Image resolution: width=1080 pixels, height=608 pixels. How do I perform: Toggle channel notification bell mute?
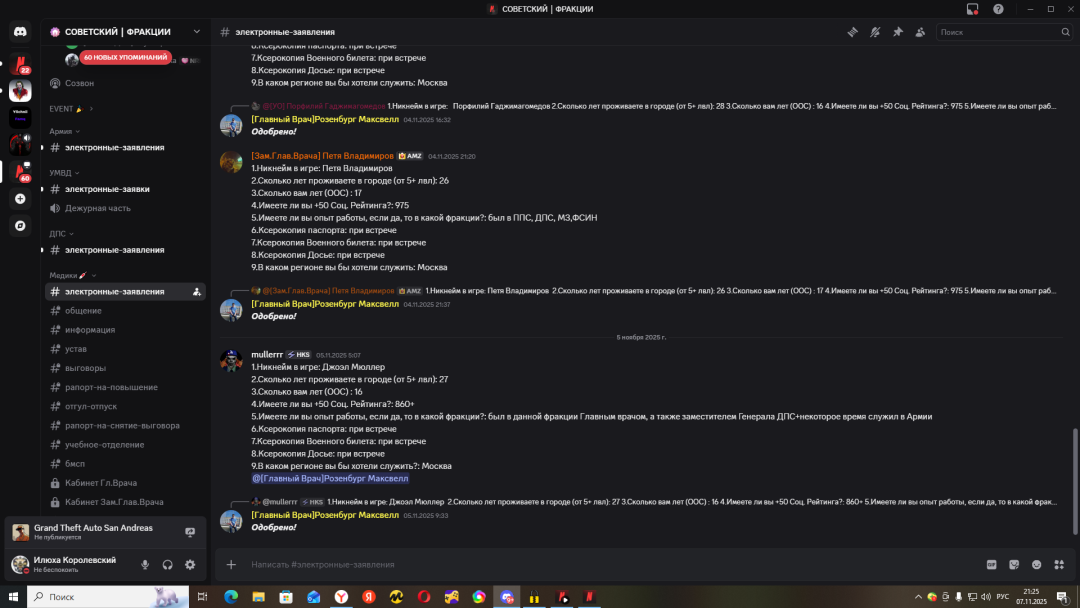click(875, 32)
